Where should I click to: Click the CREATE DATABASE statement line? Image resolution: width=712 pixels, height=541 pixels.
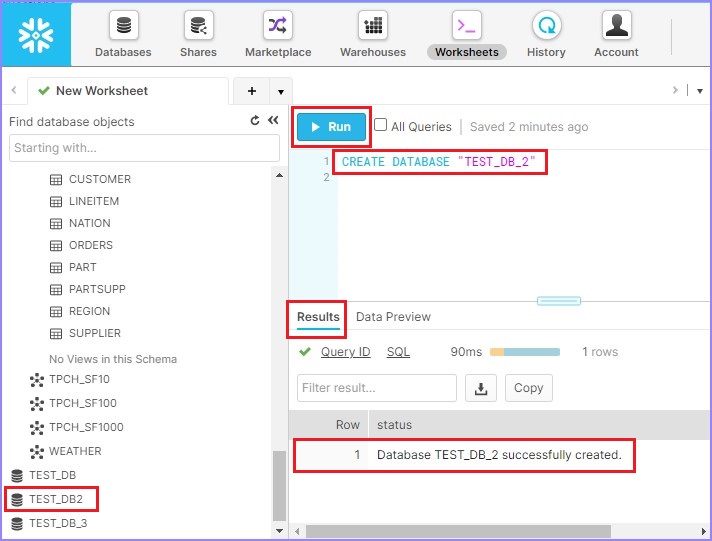tap(439, 162)
